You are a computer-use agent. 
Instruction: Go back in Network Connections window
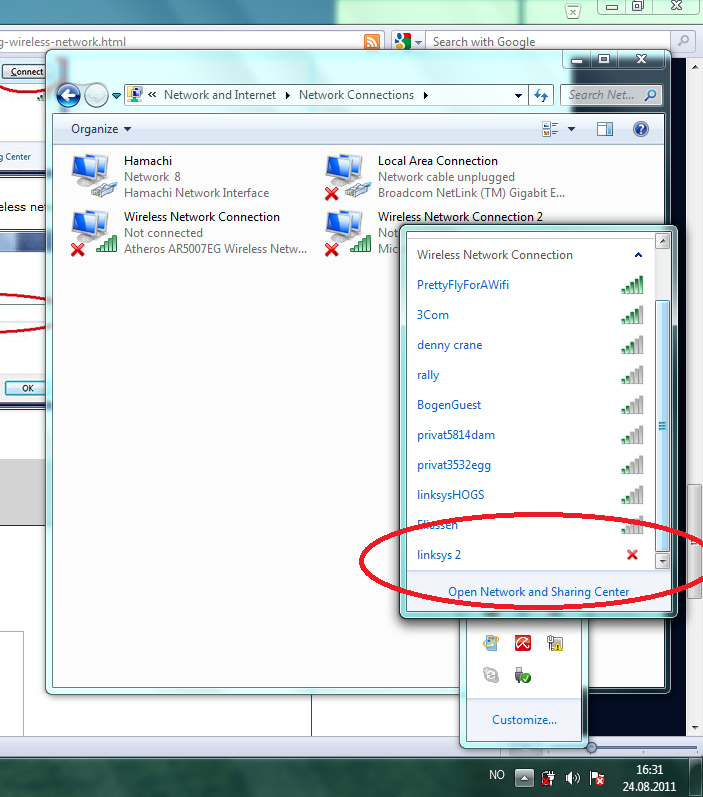coord(68,95)
